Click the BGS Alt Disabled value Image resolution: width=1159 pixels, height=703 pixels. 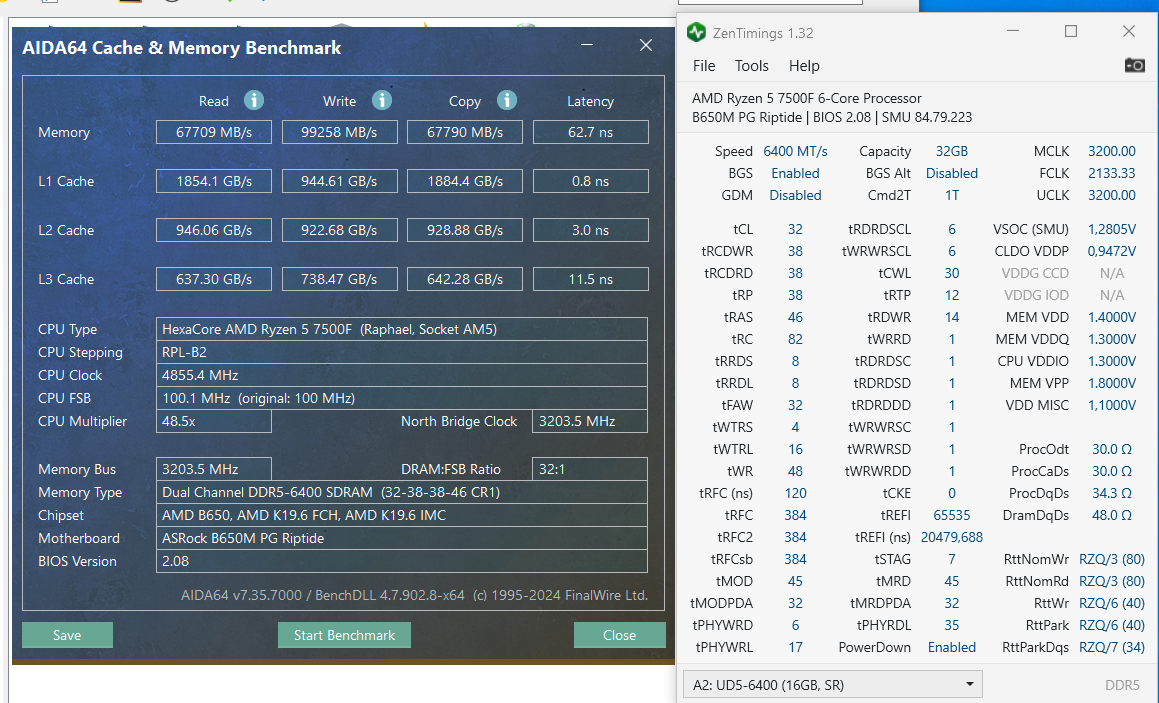click(952, 173)
